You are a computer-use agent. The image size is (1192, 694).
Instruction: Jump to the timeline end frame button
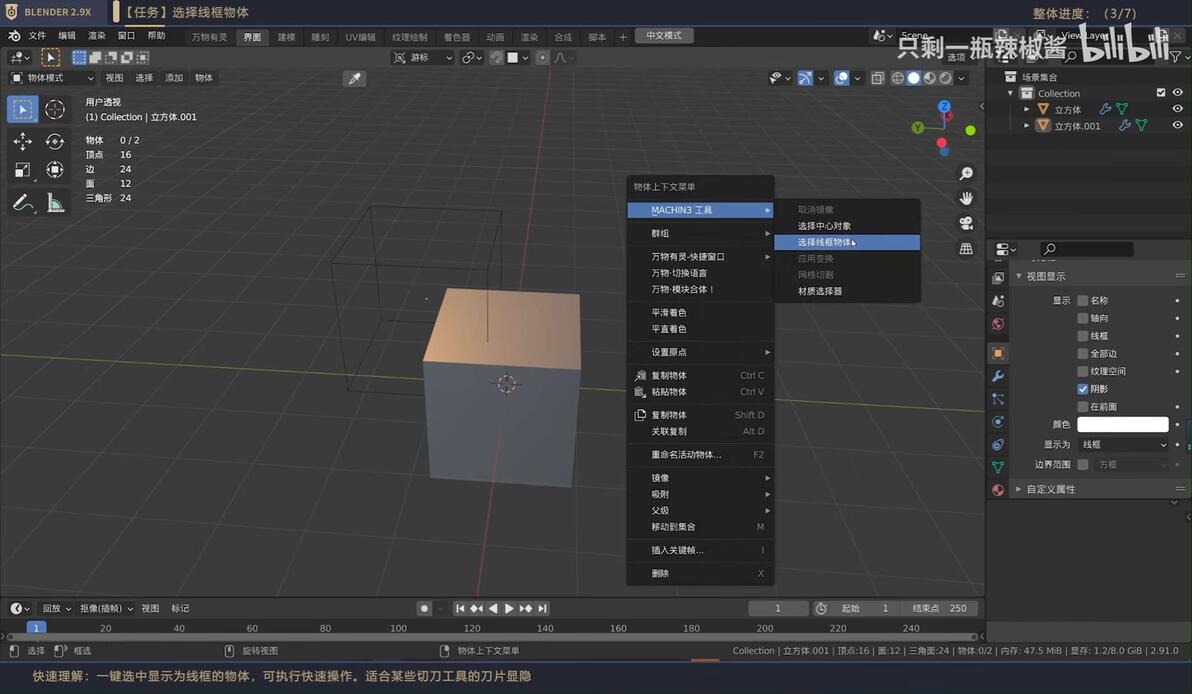pos(542,609)
